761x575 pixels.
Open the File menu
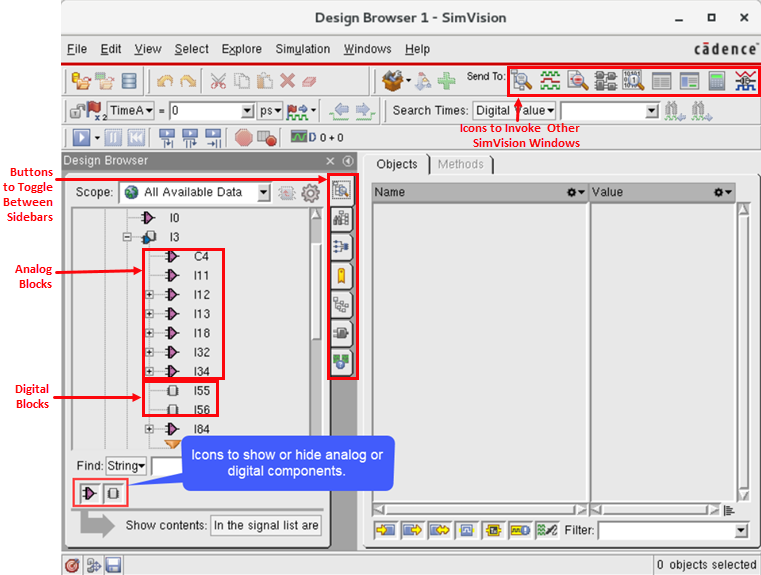coord(77,49)
